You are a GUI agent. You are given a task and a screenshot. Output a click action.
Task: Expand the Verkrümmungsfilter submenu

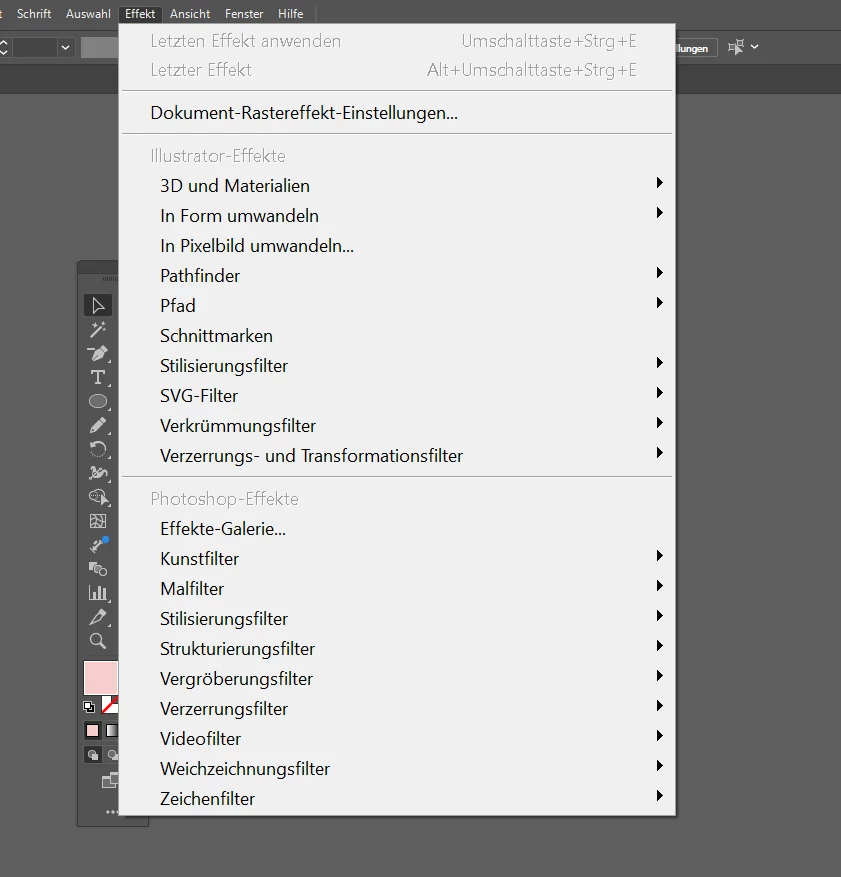pos(397,426)
